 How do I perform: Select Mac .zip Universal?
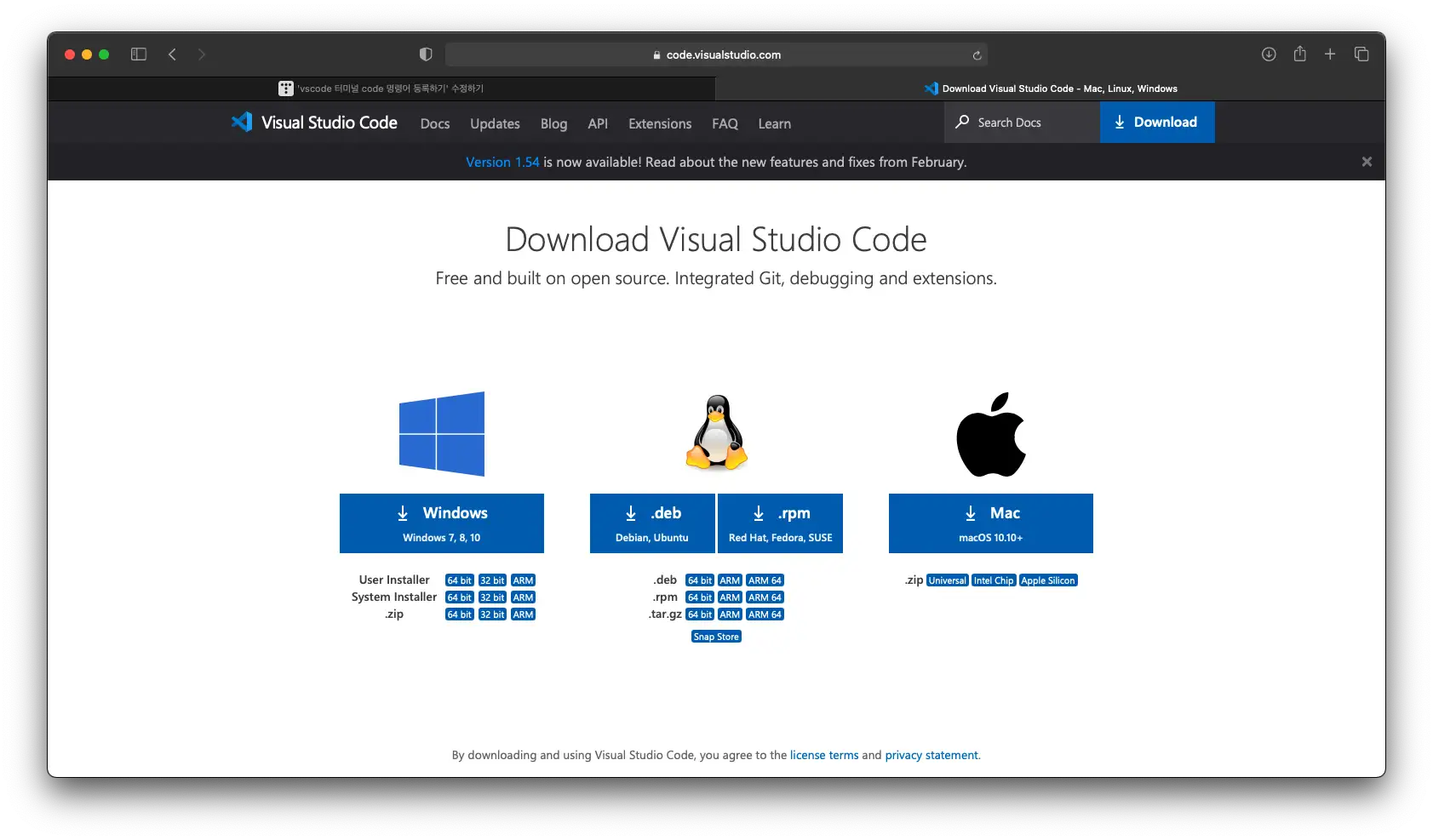948,580
